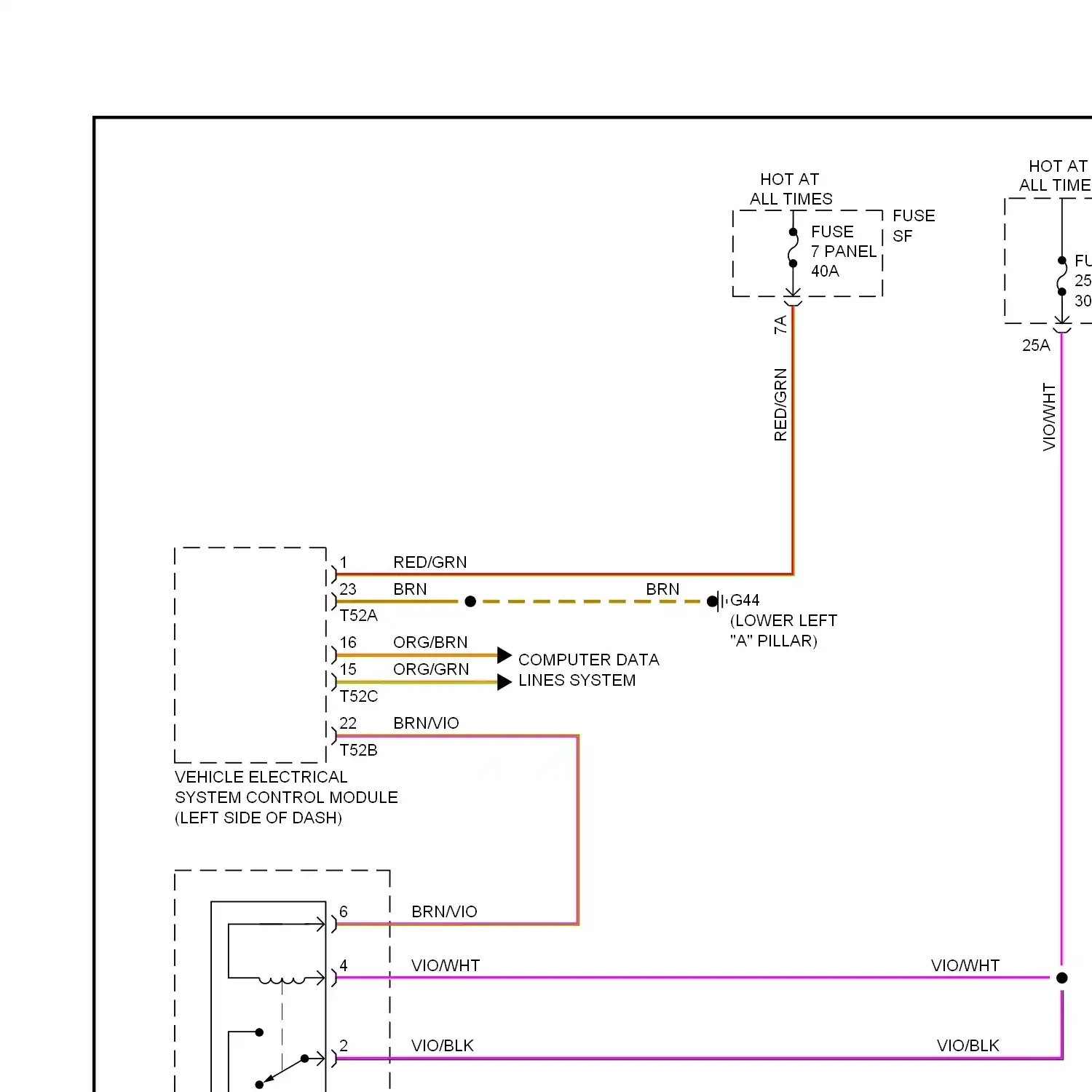Screen dimensions: 1092x1092
Task: Click the horizontal "VIO/WHT" label near the junction dot
Action: click(x=965, y=965)
